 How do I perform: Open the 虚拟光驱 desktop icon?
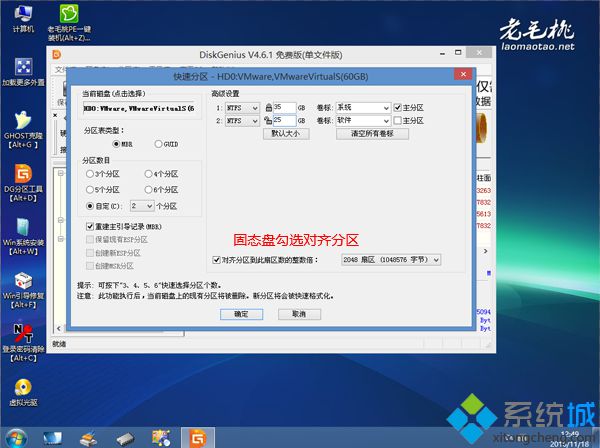pyautogui.click(x=23, y=392)
